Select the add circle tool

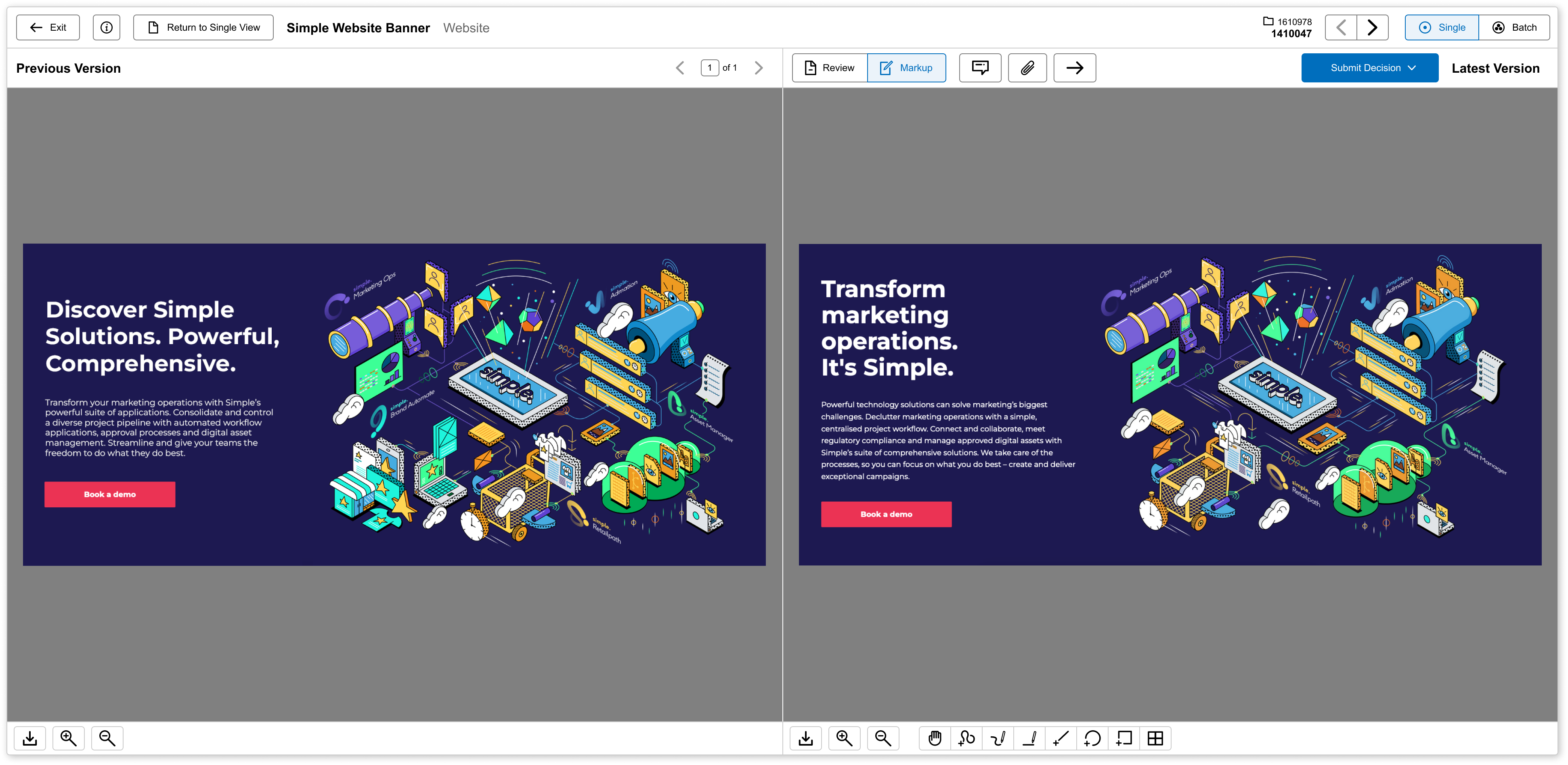[1092, 738]
